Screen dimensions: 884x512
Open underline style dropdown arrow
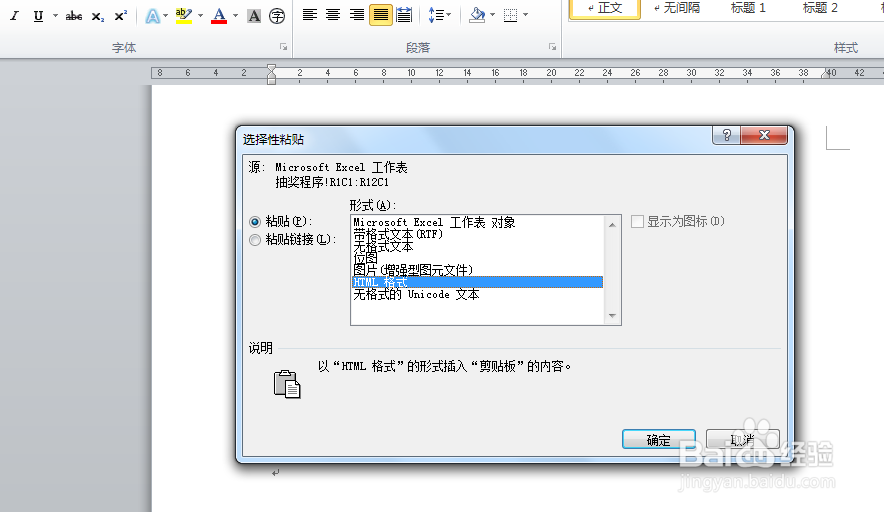pyautogui.click(x=55, y=16)
